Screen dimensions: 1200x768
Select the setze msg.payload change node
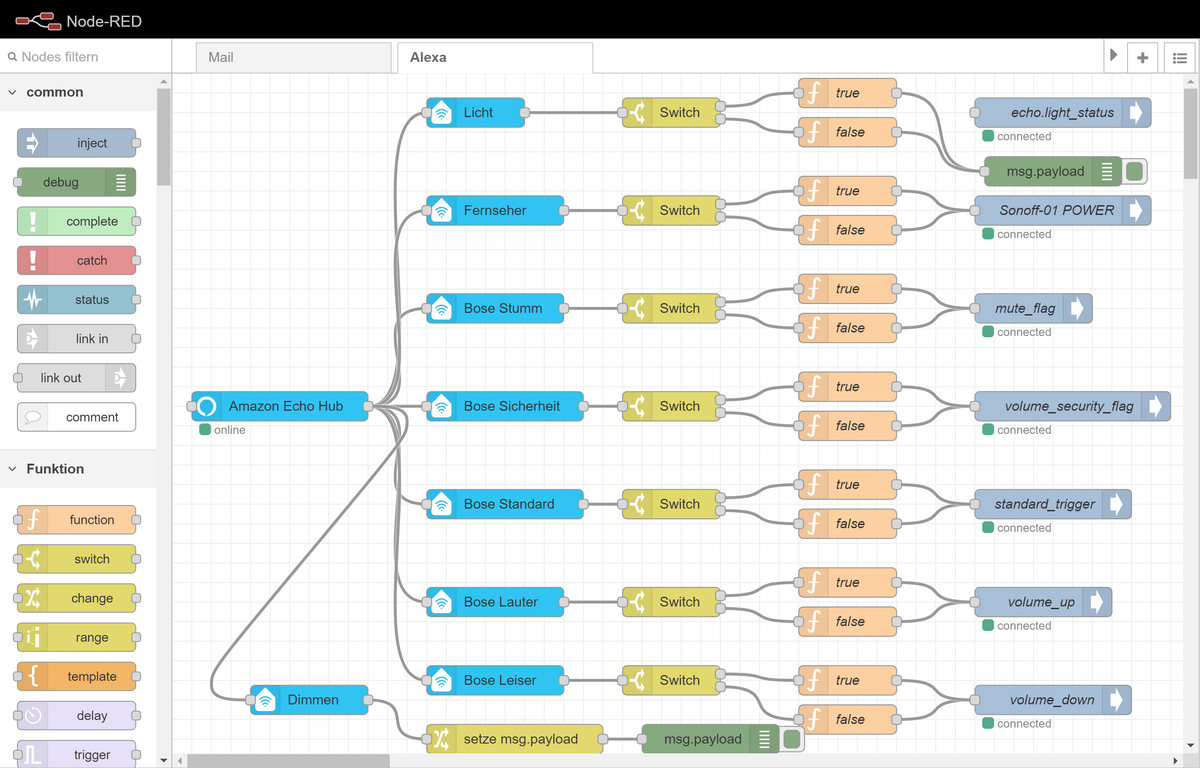pos(515,739)
